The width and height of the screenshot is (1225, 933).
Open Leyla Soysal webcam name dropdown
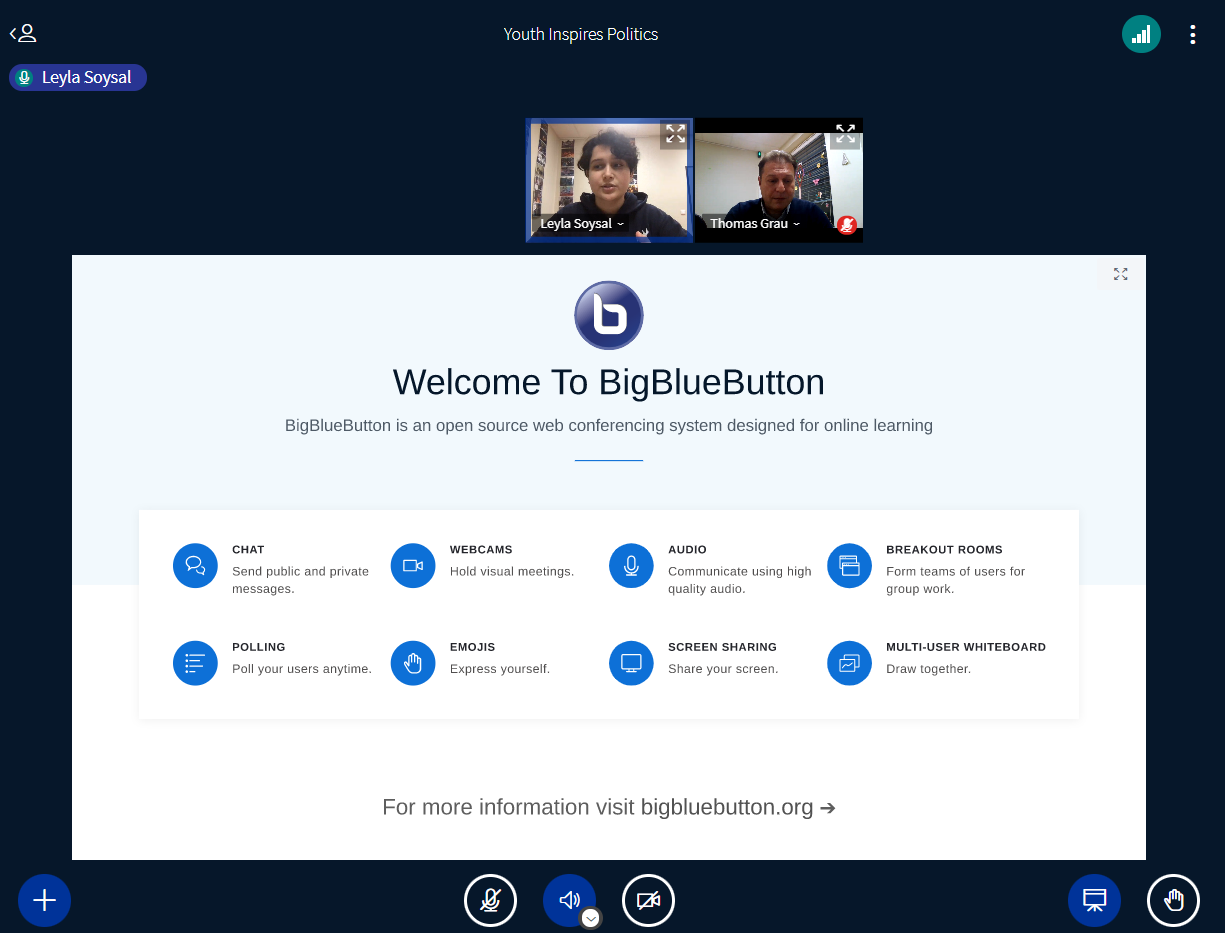[x=582, y=224]
